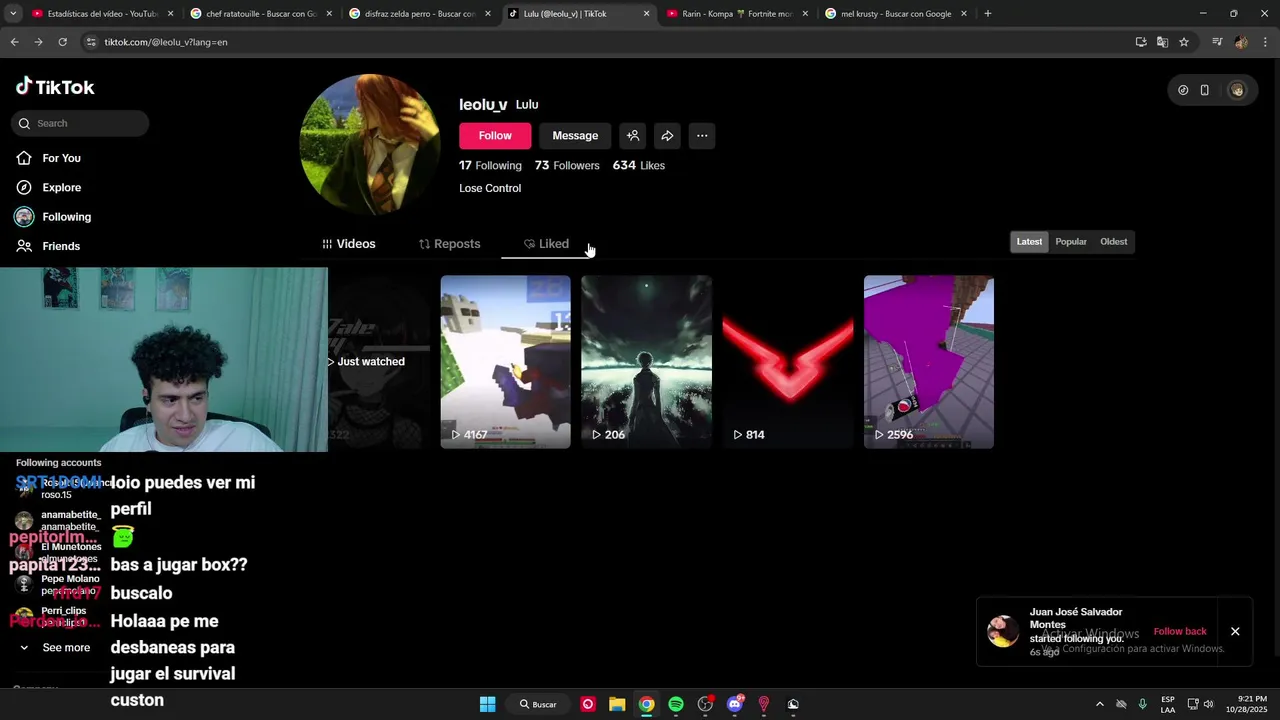1280x720 pixels.
Task: Go forward in the browser
Action: (38, 42)
